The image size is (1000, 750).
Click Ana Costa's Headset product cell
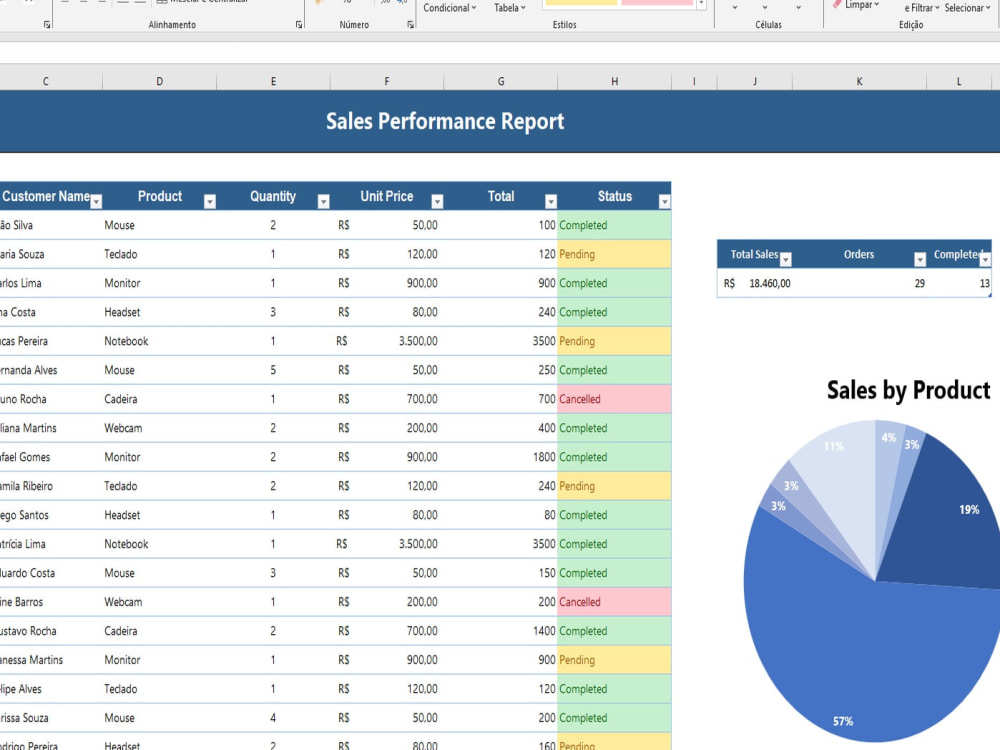click(159, 312)
